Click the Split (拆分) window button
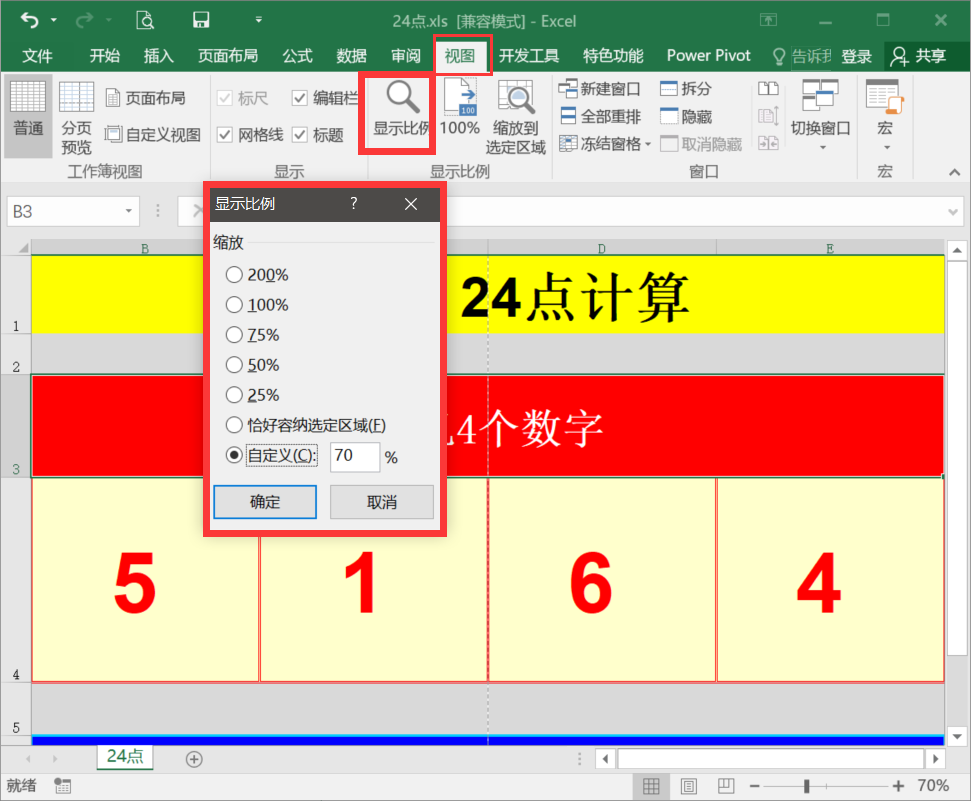This screenshot has width=971, height=801. [686, 89]
